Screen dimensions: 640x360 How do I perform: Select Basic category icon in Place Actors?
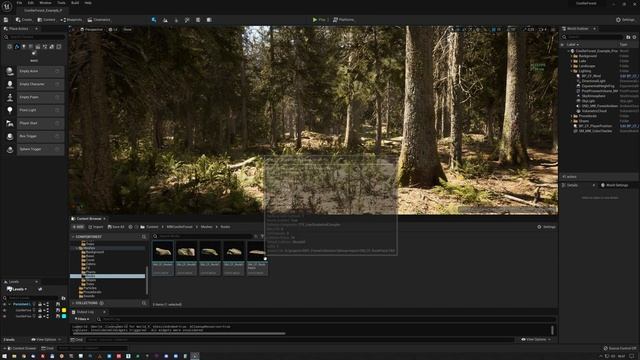click(17, 47)
